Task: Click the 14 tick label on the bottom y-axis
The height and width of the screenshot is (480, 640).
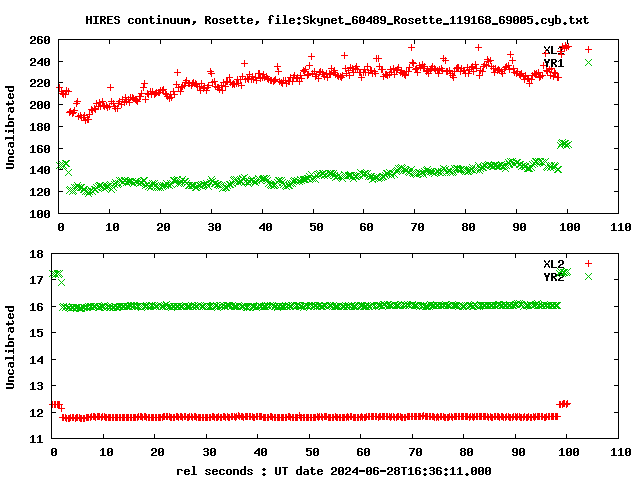Action: pyautogui.click(x=36, y=360)
